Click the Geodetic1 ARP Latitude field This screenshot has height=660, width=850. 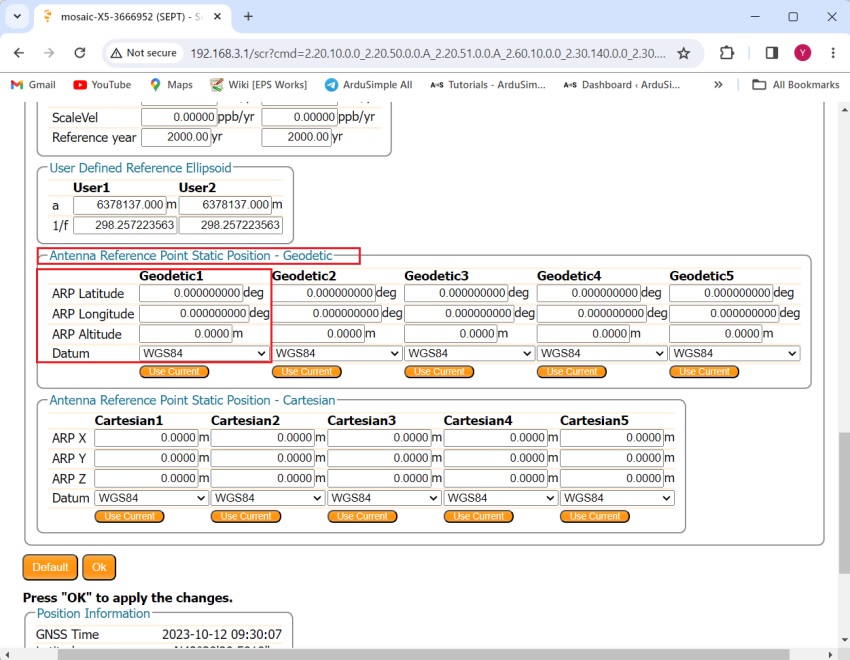[x=191, y=293]
